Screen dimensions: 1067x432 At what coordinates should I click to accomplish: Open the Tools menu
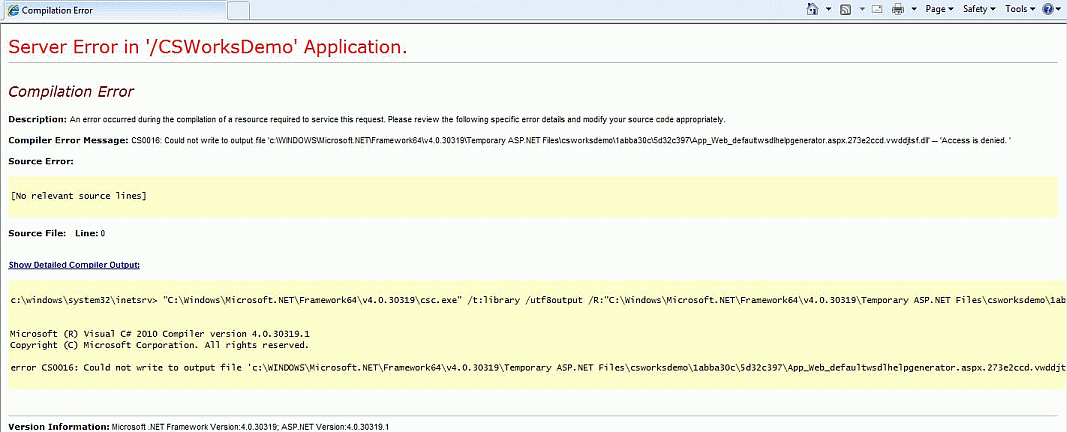point(1019,9)
